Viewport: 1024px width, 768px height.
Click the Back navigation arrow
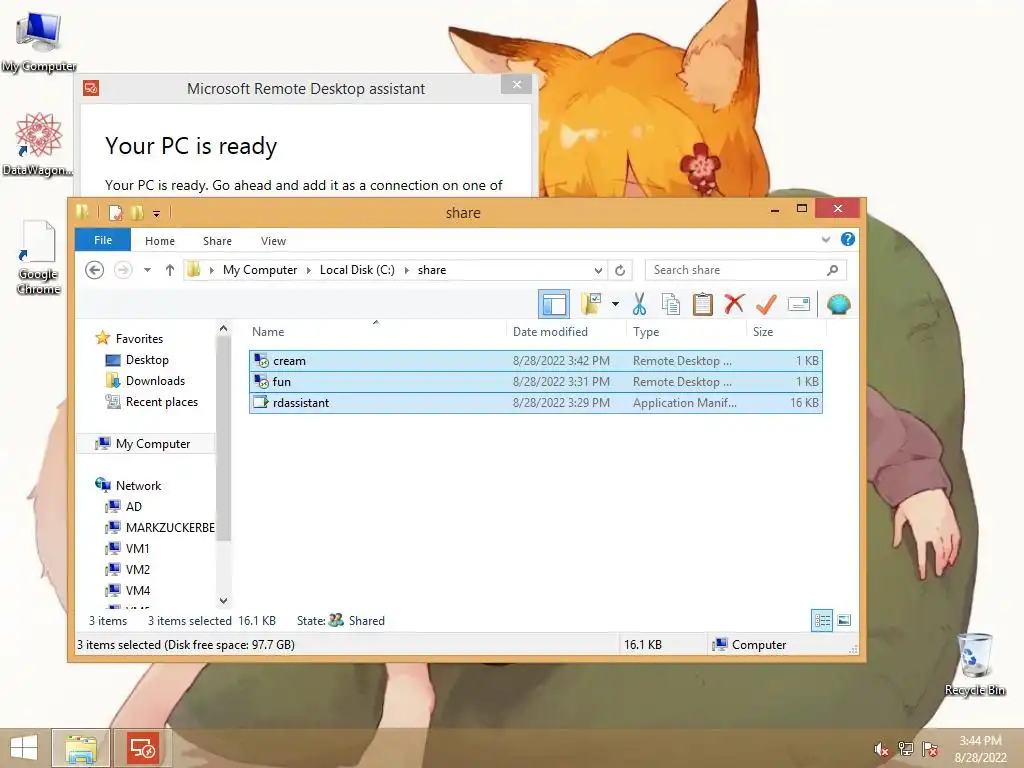tap(95, 270)
